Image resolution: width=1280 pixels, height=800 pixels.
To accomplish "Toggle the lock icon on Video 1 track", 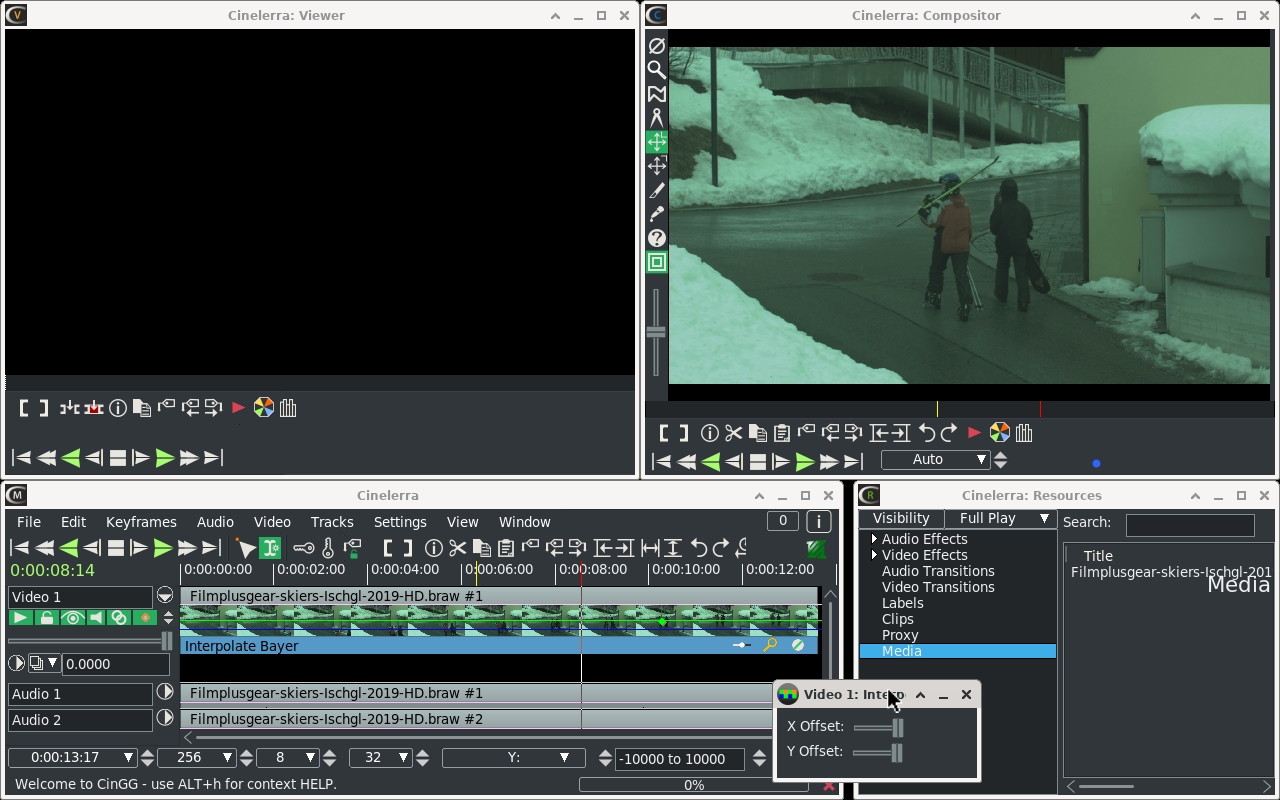I will pos(46,618).
